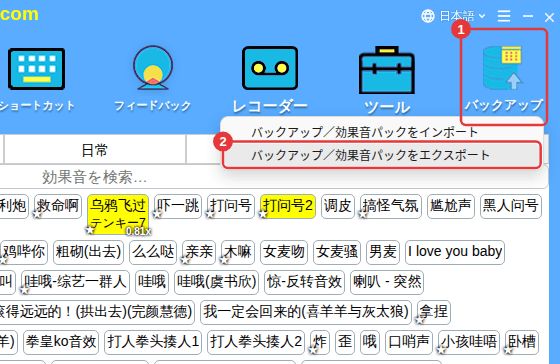This screenshot has height=364, width=560.
Task: Play the 打人拳头揍人1 sound button
Action: click(153, 342)
